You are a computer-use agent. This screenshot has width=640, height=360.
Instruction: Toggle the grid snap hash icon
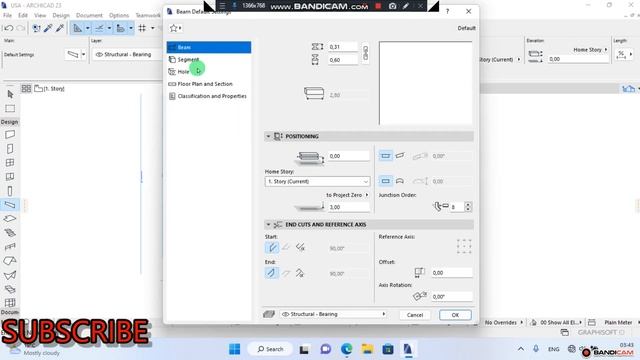pyautogui.click(x=142, y=28)
